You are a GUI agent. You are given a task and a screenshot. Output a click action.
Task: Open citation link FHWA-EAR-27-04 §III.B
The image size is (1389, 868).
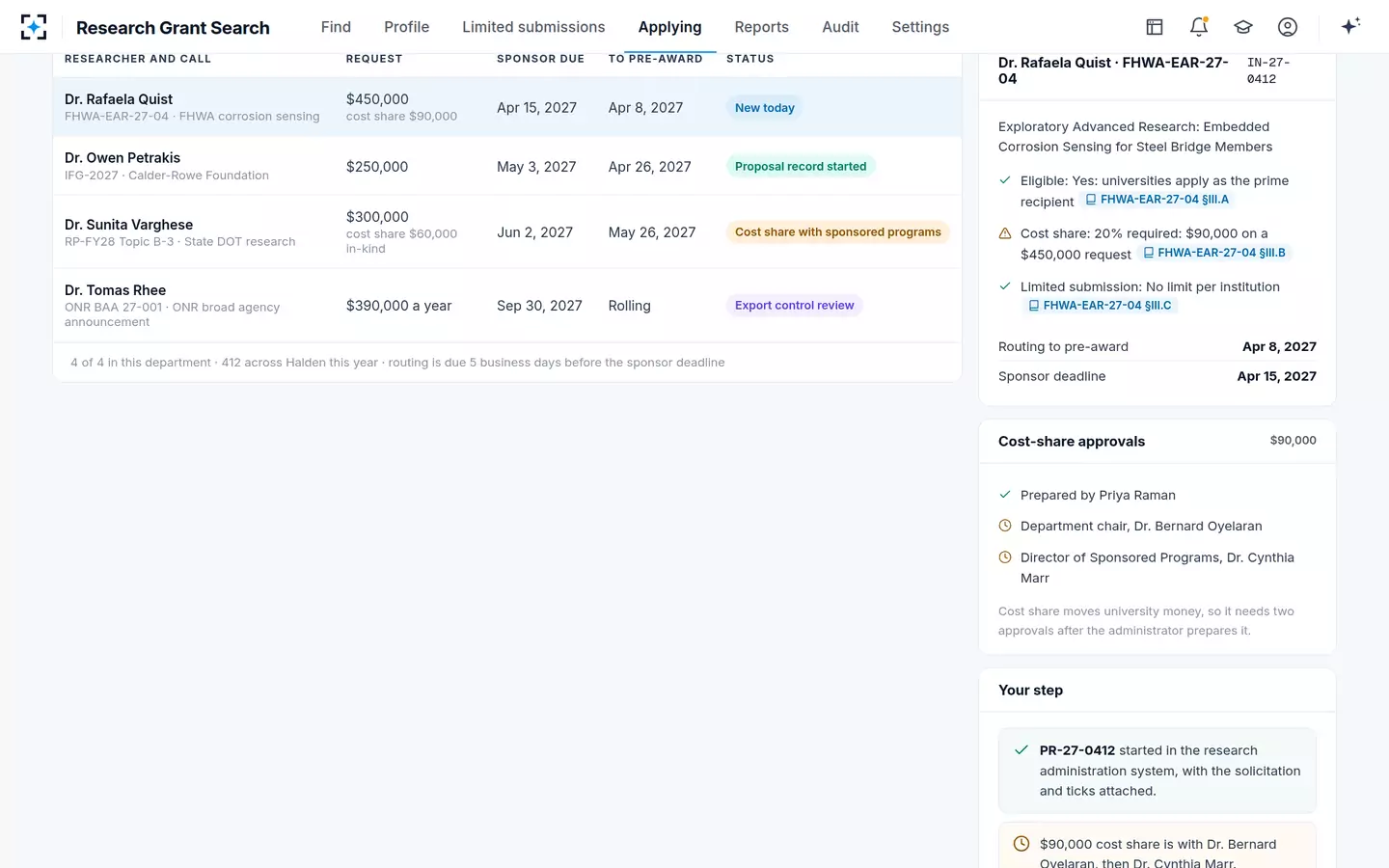click(x=1214, y=253)
